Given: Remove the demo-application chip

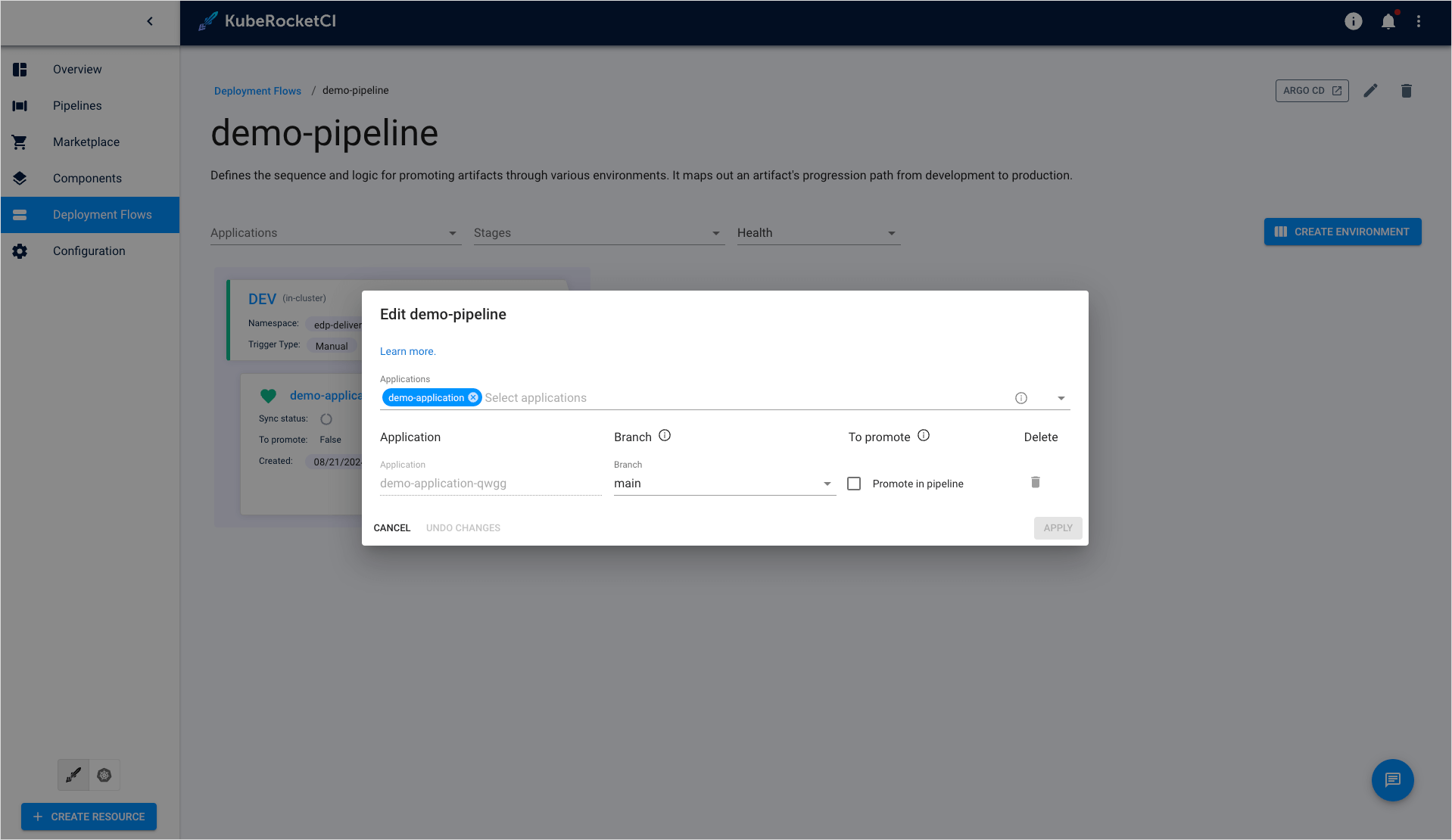Looking at the screenshot, I should (x=473, y=397).
